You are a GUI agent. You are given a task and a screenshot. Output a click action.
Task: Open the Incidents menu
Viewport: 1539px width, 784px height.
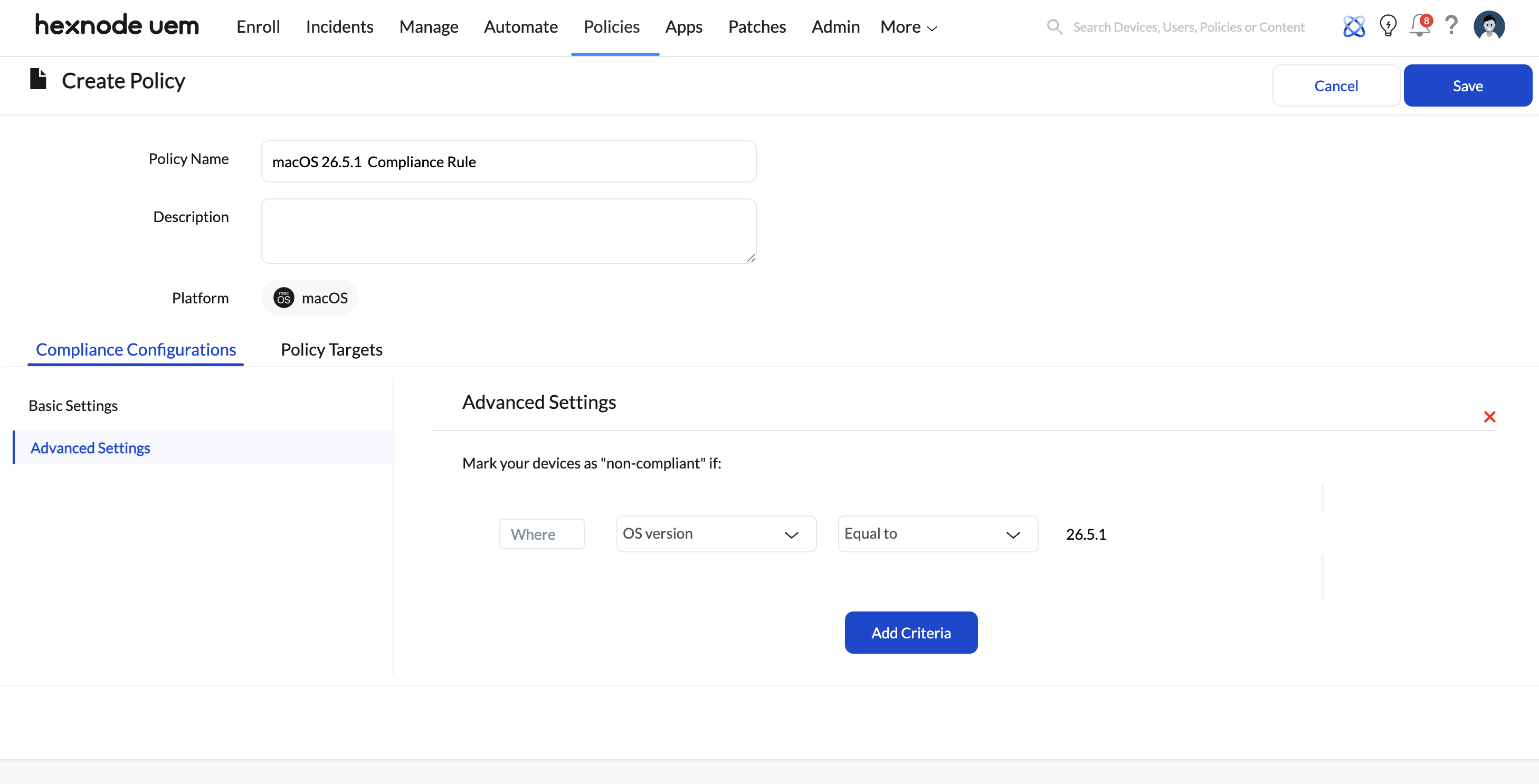click(x=339, y=27)
